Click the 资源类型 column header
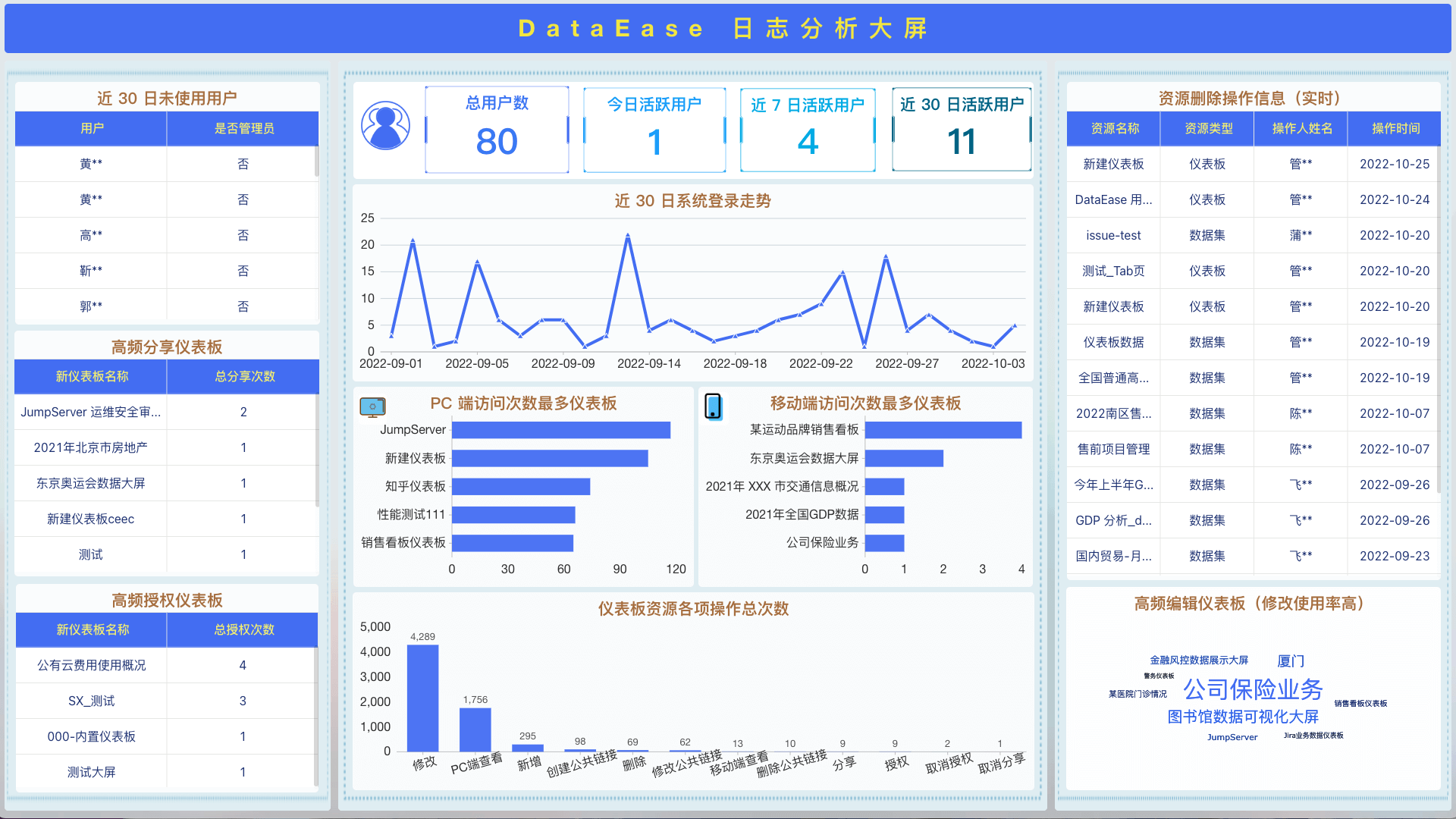1456x819 pixels. pos(1208,128)
